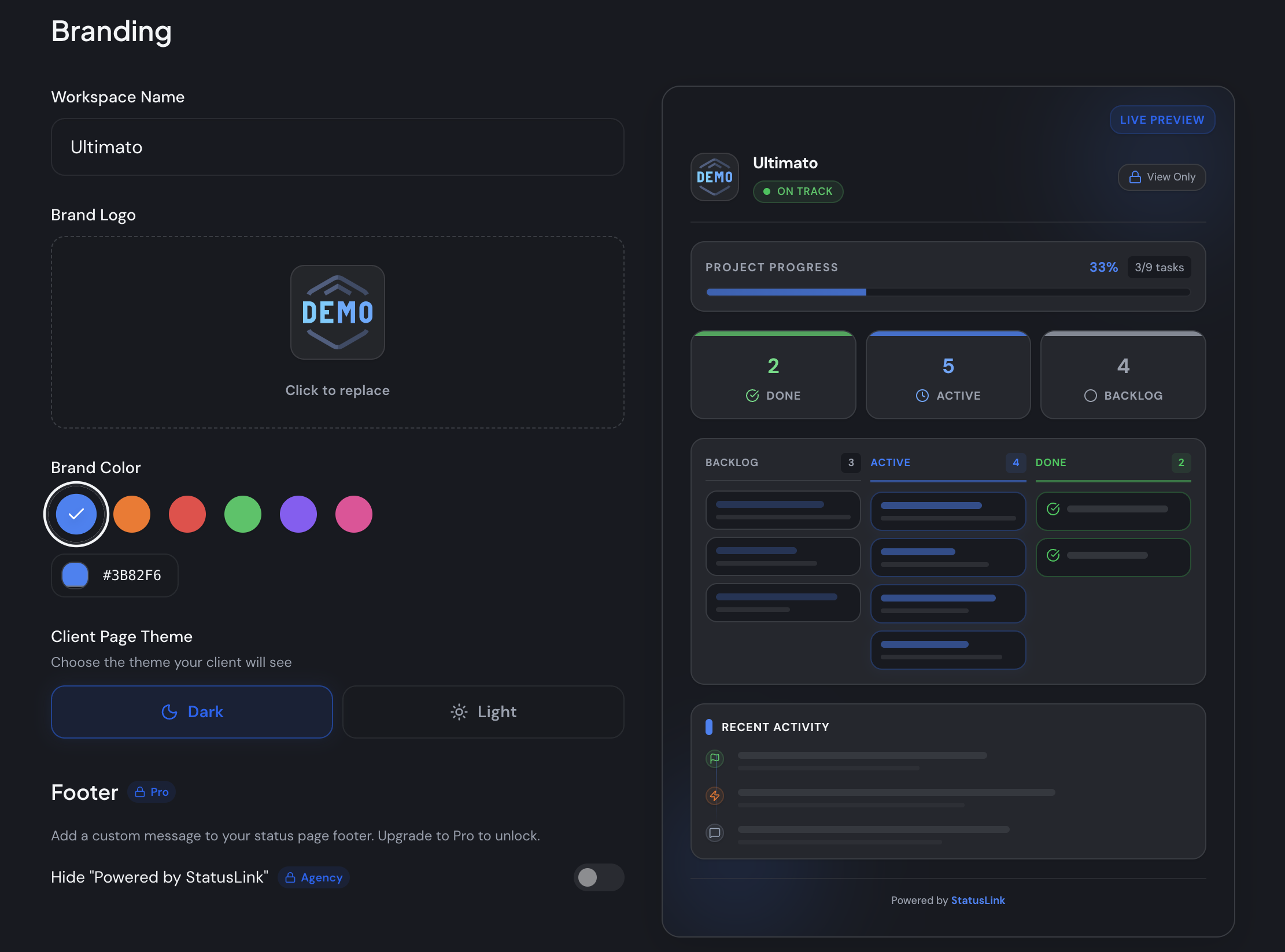Click the 4 BACKLOG stat card

tap(1123, 375)
